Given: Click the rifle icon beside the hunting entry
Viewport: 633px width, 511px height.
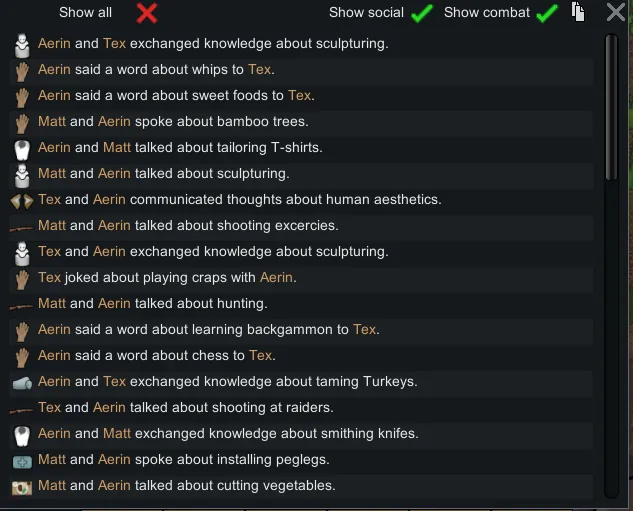Looking at the screenshot, I should tap(22, 304).
